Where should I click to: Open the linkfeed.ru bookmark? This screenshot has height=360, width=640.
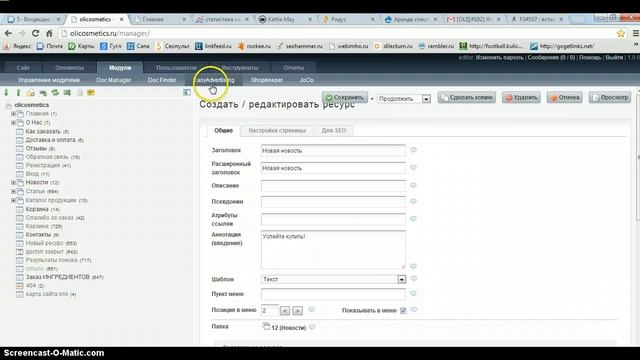coord(213,46)
